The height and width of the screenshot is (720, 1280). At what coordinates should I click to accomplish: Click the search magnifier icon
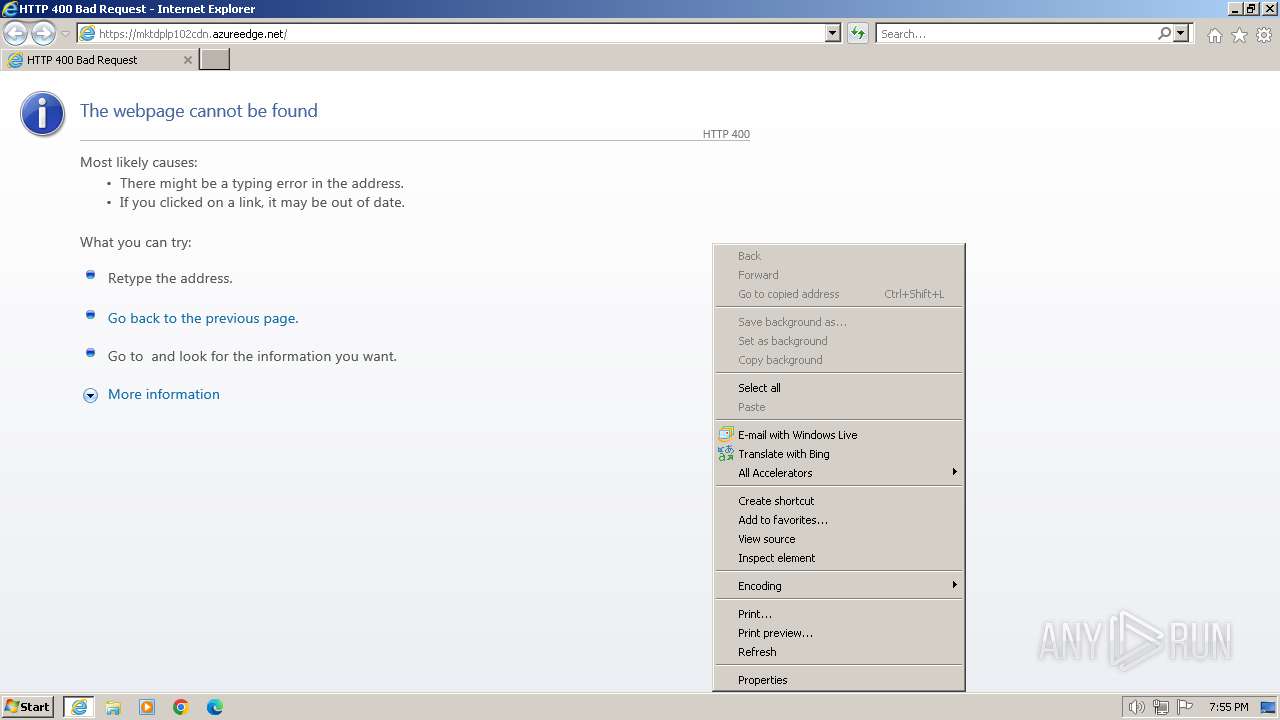(x=1164, y=34)
